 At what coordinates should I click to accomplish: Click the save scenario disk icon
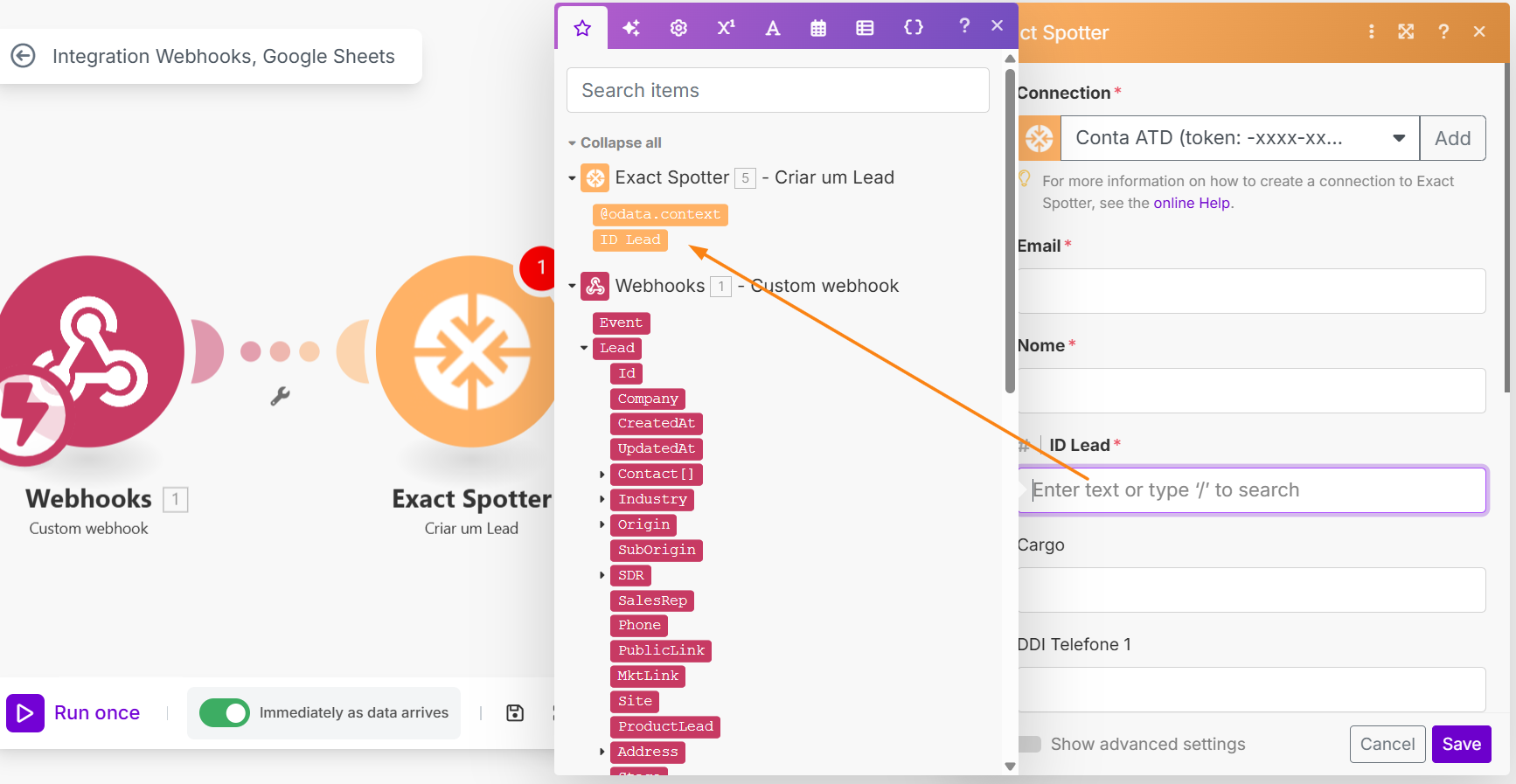click(x=515, y=713)
